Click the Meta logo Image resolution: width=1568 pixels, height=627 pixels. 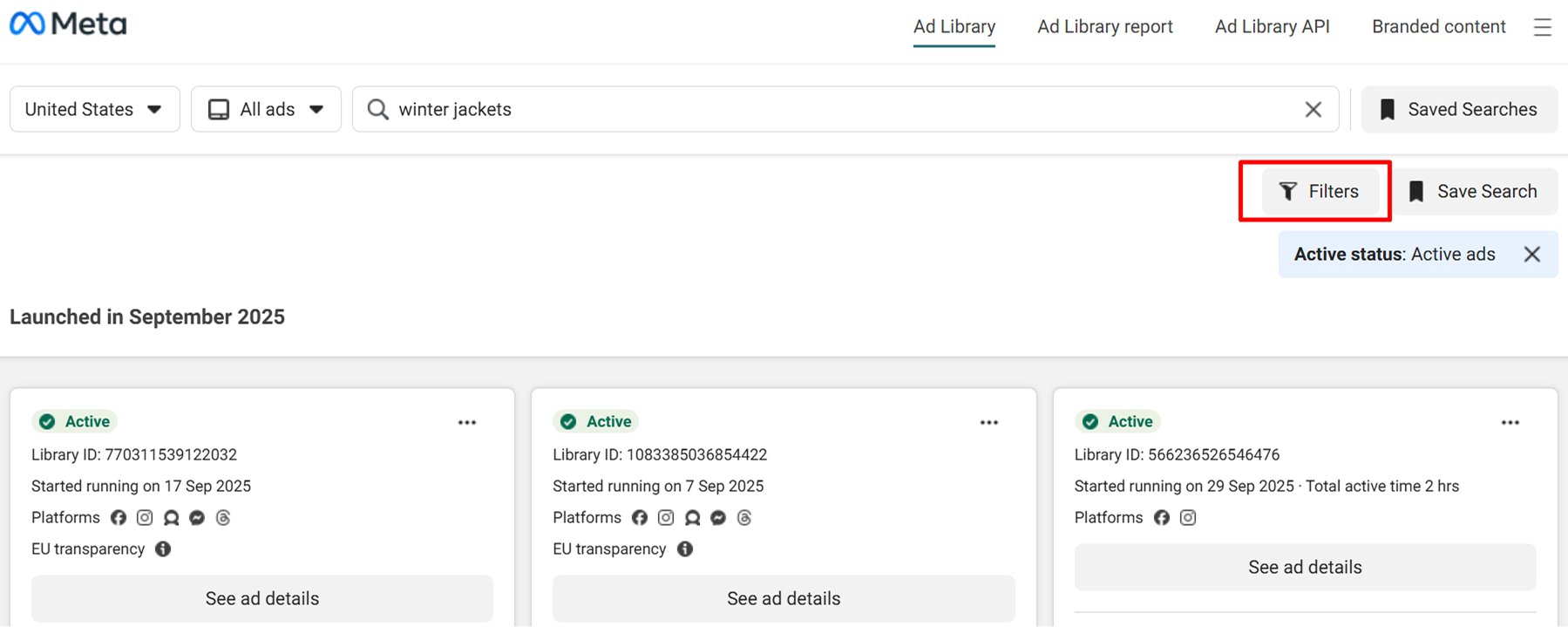pos(68,24)
